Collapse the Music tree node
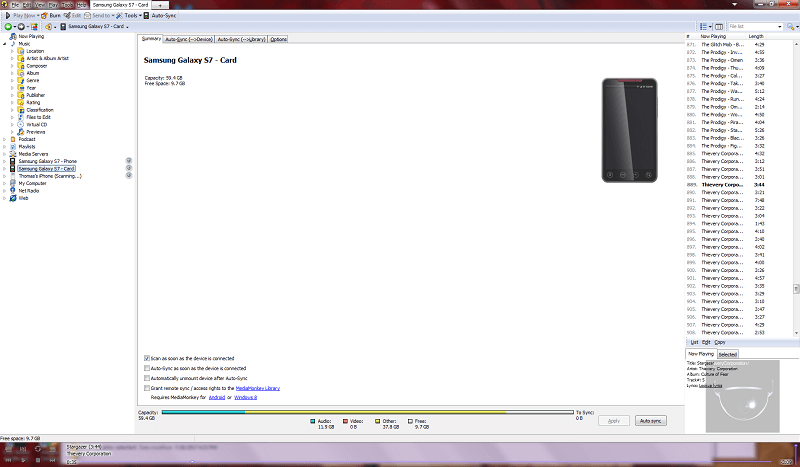Screen dimensions: 800x467 5,44
